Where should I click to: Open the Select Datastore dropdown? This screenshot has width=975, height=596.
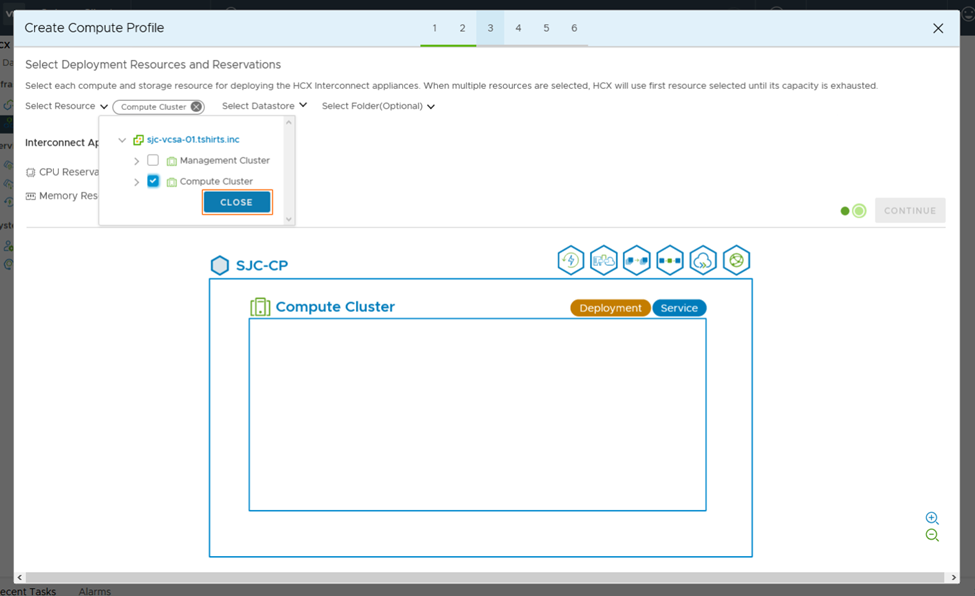tap(264, 106)
